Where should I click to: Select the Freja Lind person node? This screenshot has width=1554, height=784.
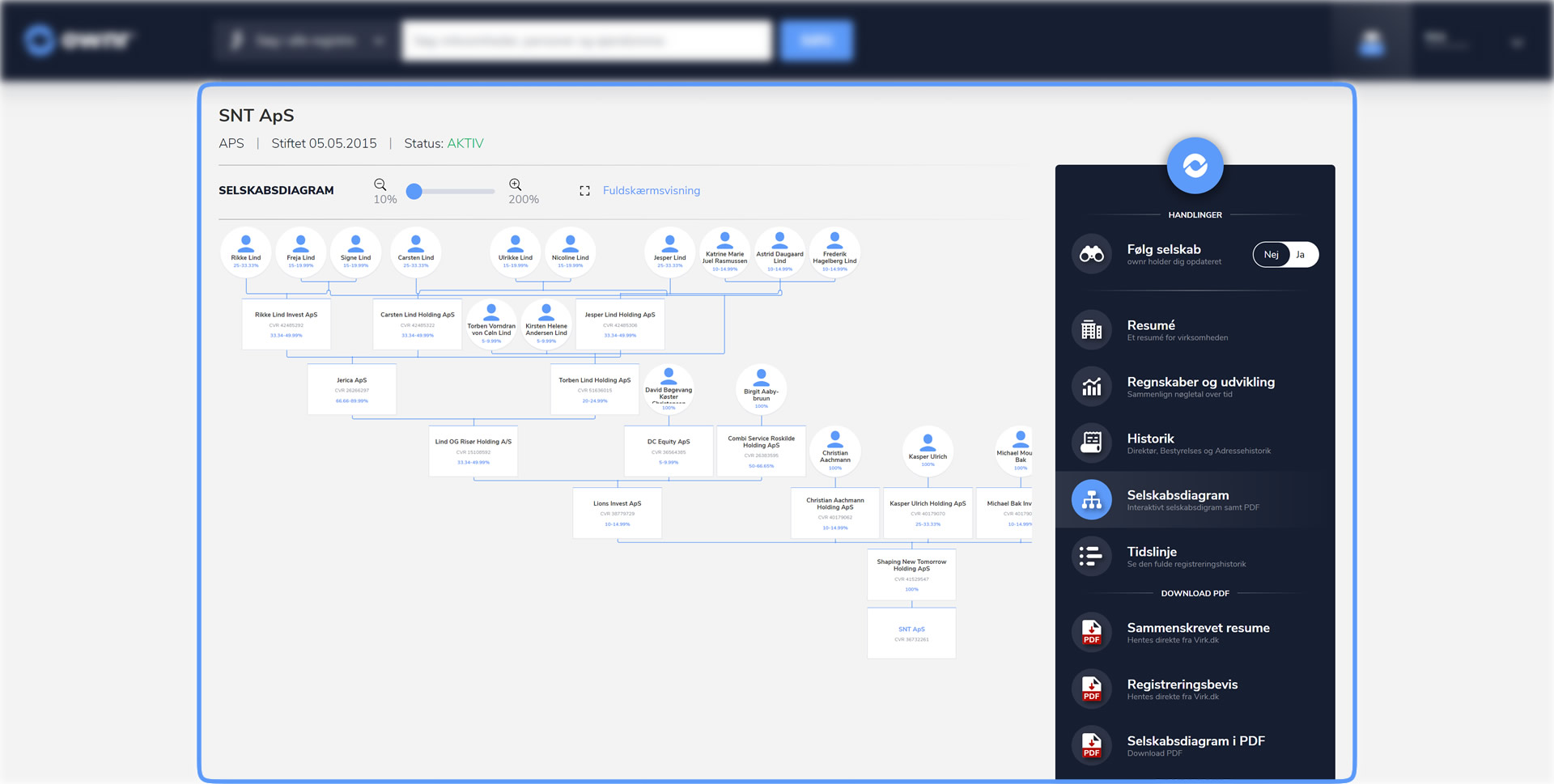pos(301,252)
